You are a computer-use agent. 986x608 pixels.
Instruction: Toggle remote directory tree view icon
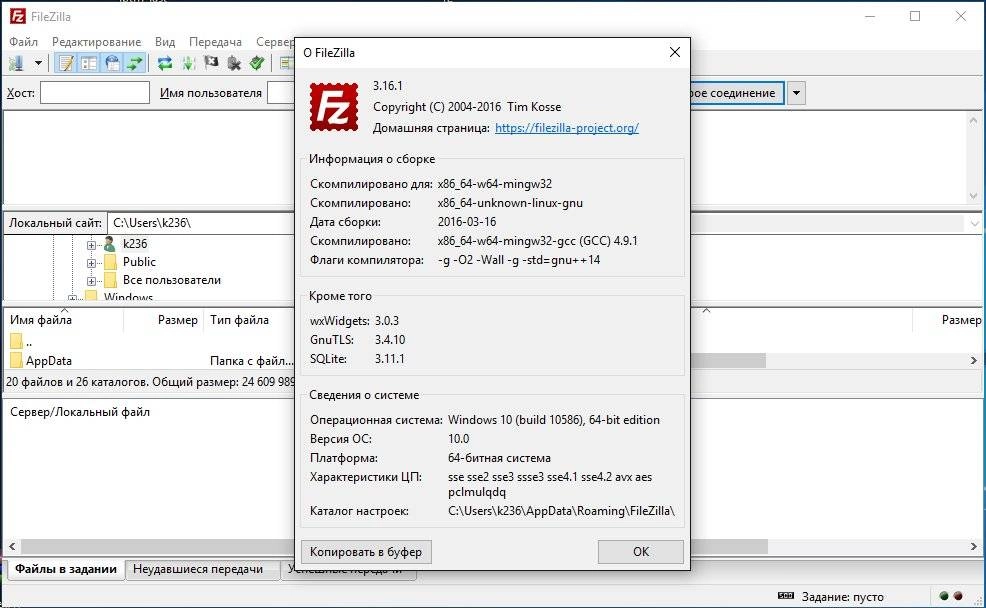112,63
